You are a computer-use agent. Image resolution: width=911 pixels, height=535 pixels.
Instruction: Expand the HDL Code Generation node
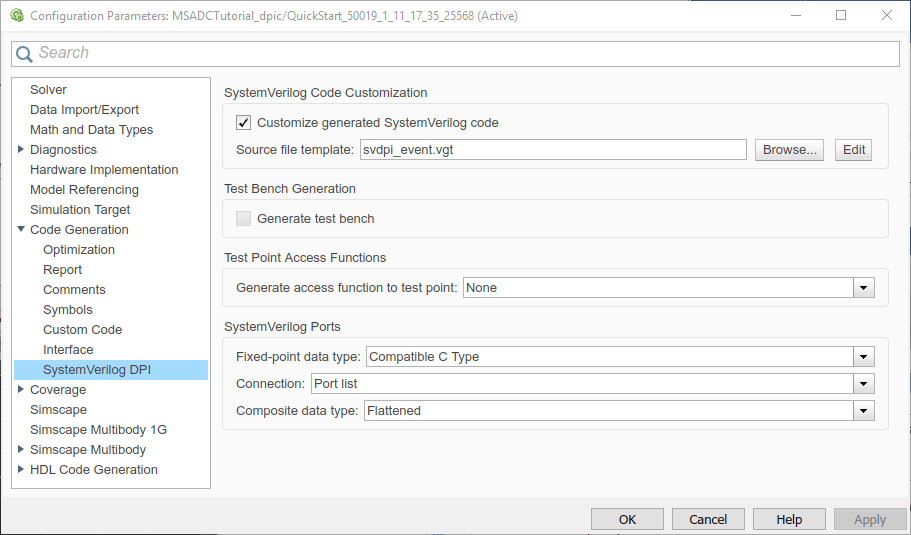pos(21,470)
